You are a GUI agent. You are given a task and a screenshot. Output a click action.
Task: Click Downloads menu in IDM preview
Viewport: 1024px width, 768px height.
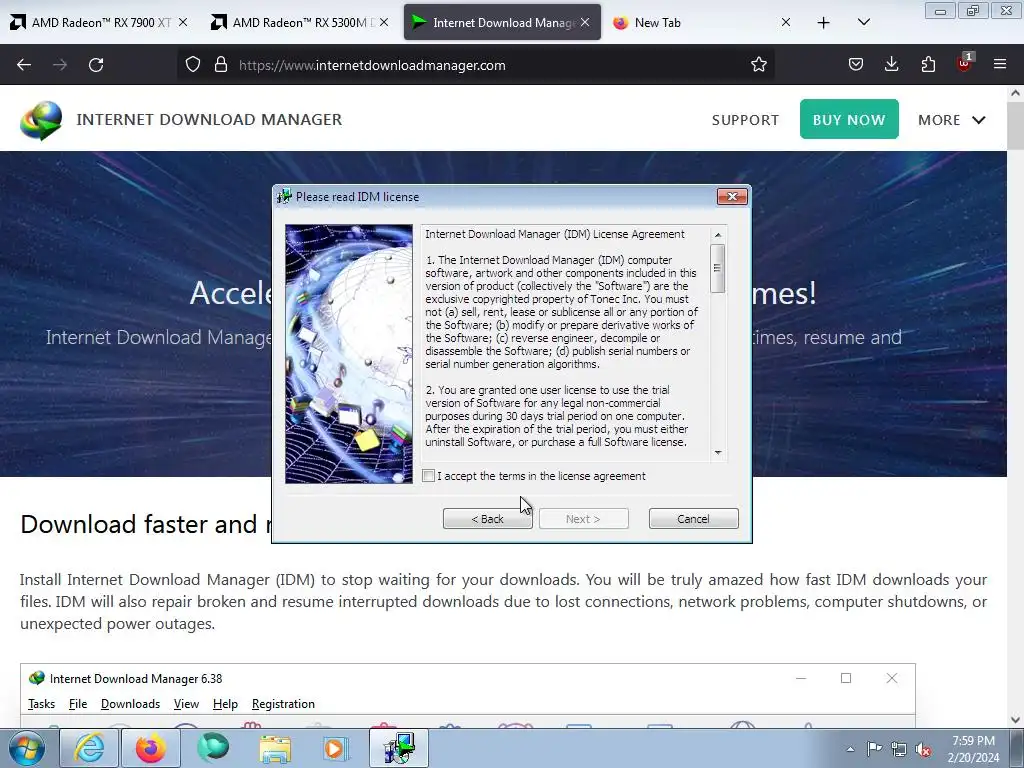[131, 704]
